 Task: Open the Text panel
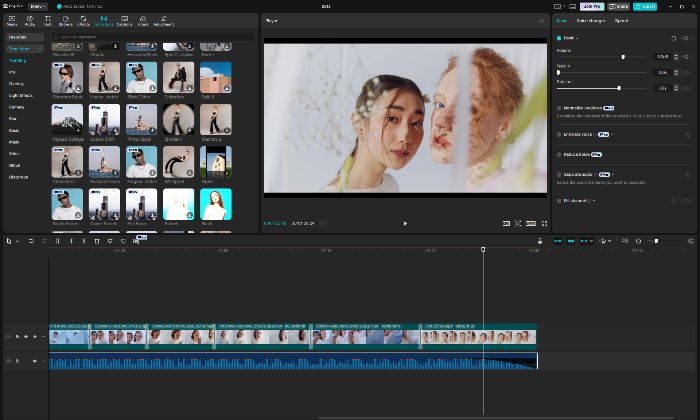tap(47, 21)
